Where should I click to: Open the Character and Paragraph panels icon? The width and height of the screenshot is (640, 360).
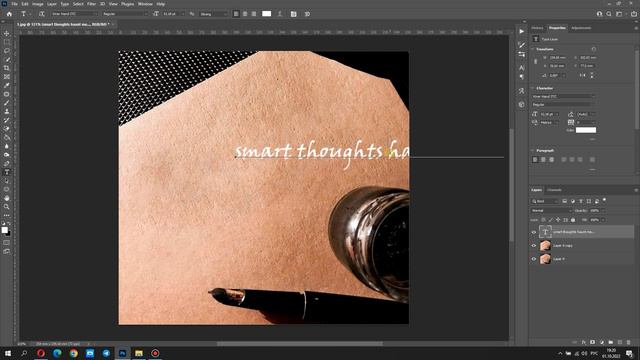tap(293, 14)
